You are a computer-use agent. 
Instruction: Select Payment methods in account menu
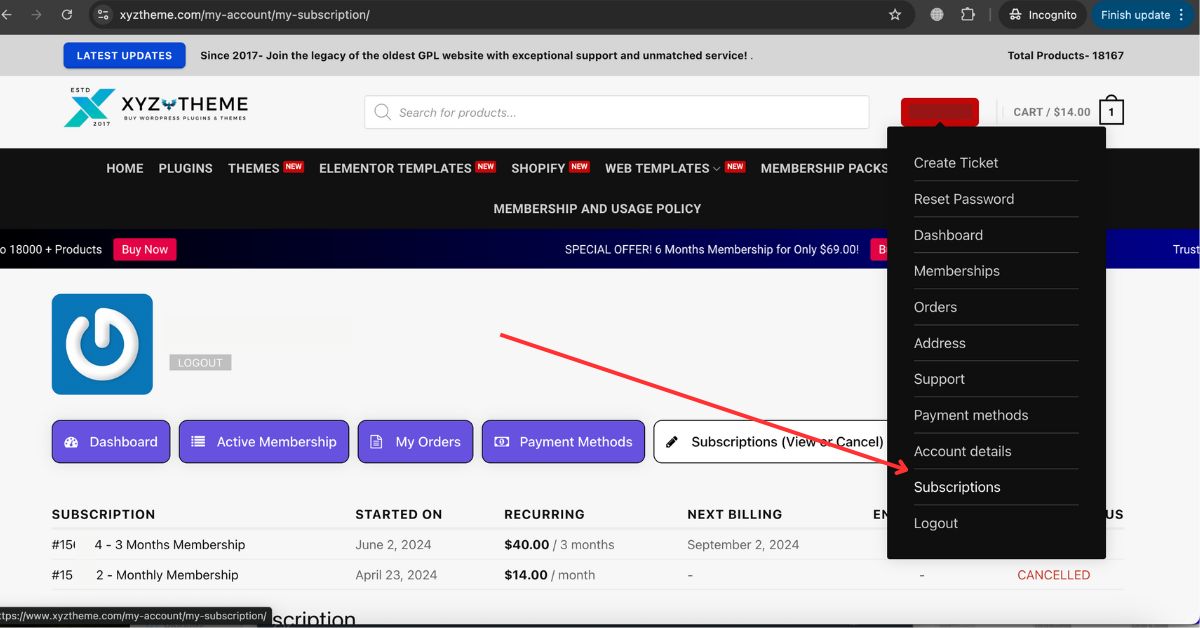[970, 415]
